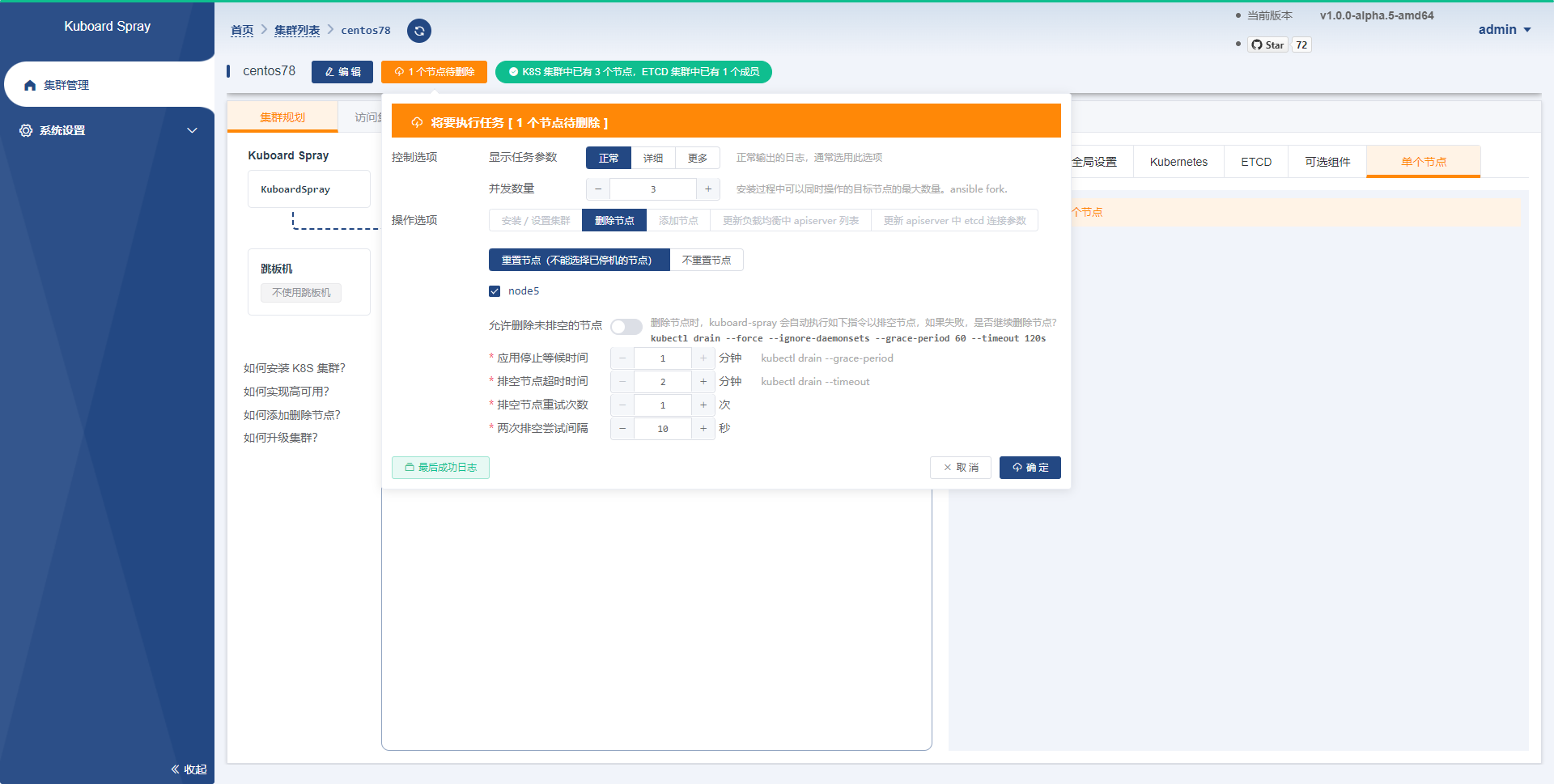Viewport: 1554px width, 784px height.
Task: Collapse the sidebar with 收起
Action: click(x=189, y=769)
